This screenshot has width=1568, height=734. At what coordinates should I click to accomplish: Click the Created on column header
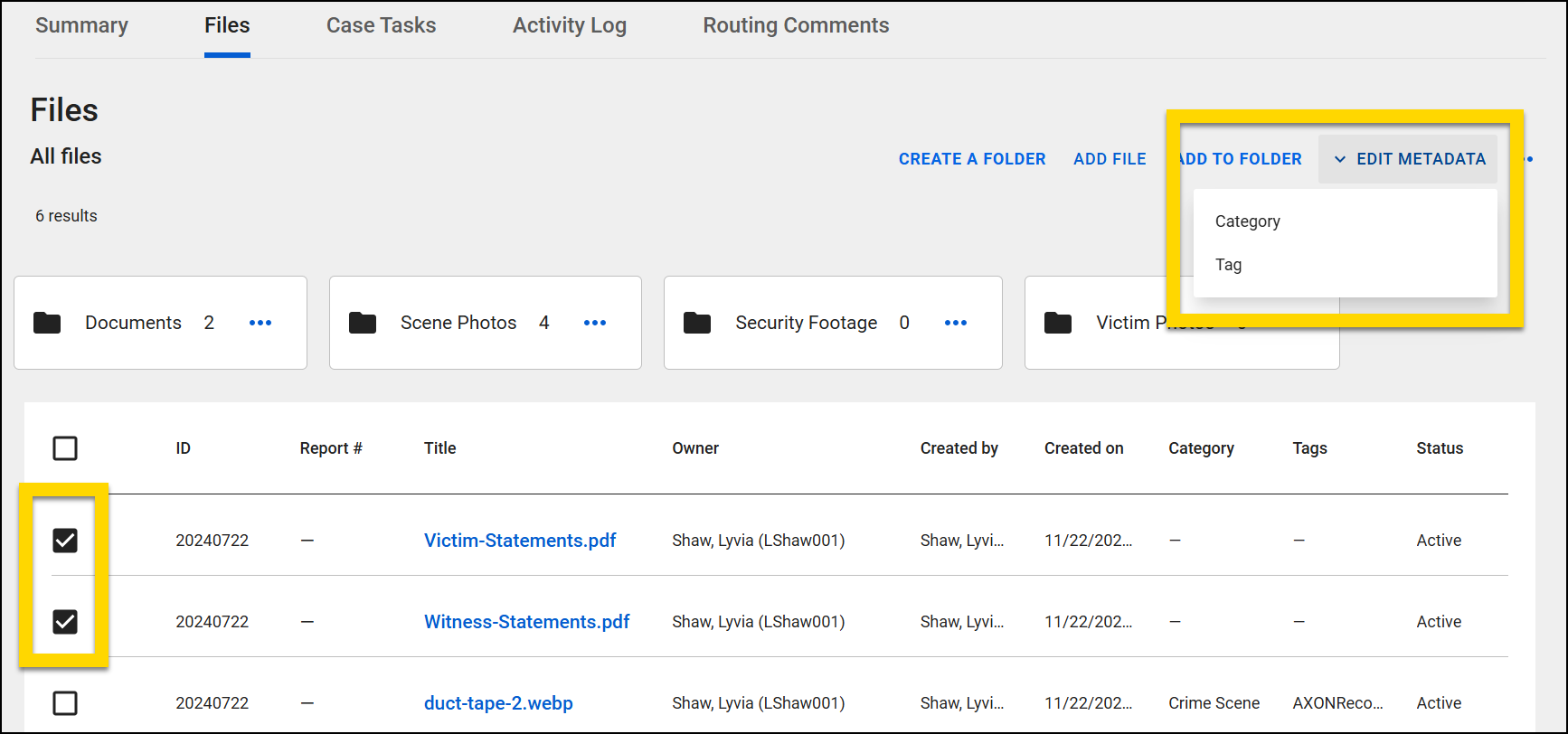coord(1083,448)
